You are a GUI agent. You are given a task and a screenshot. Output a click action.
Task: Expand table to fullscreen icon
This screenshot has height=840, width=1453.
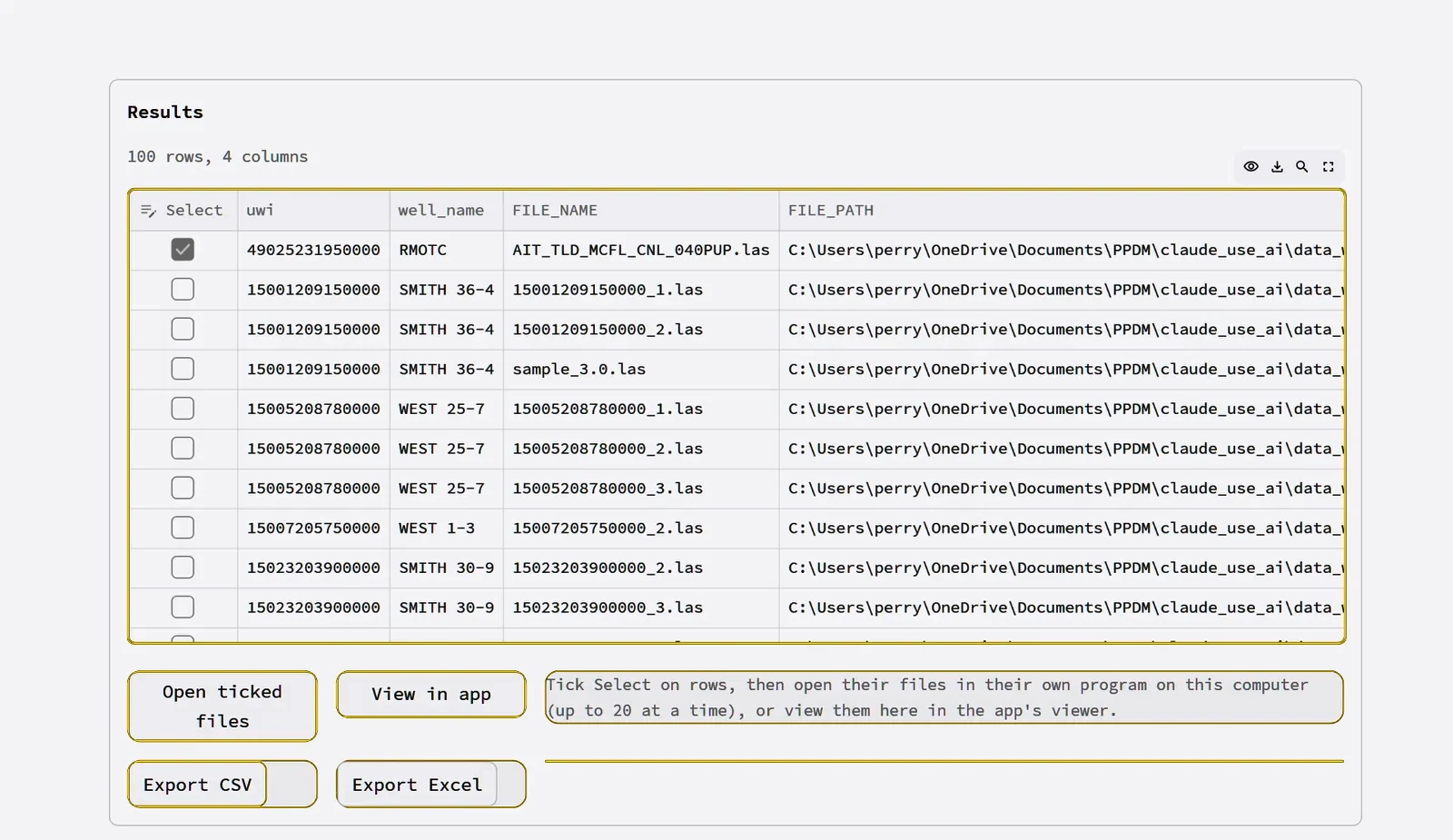click(x=1328, y=166)
